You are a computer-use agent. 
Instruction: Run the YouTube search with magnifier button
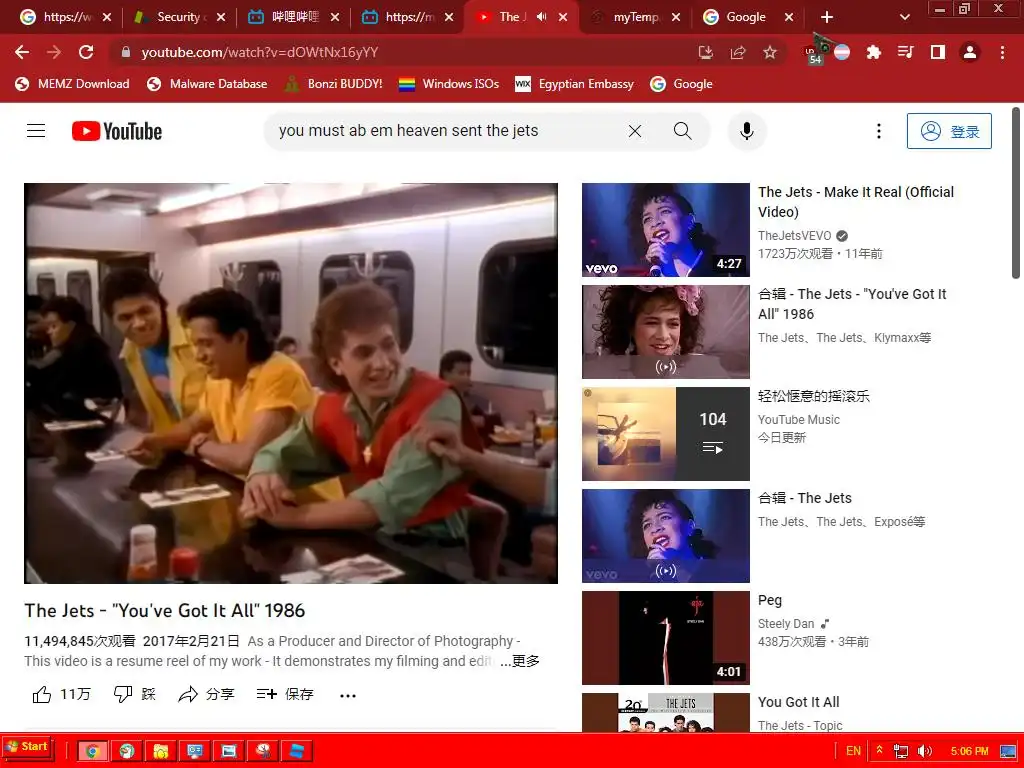click(x=682, y=131)
